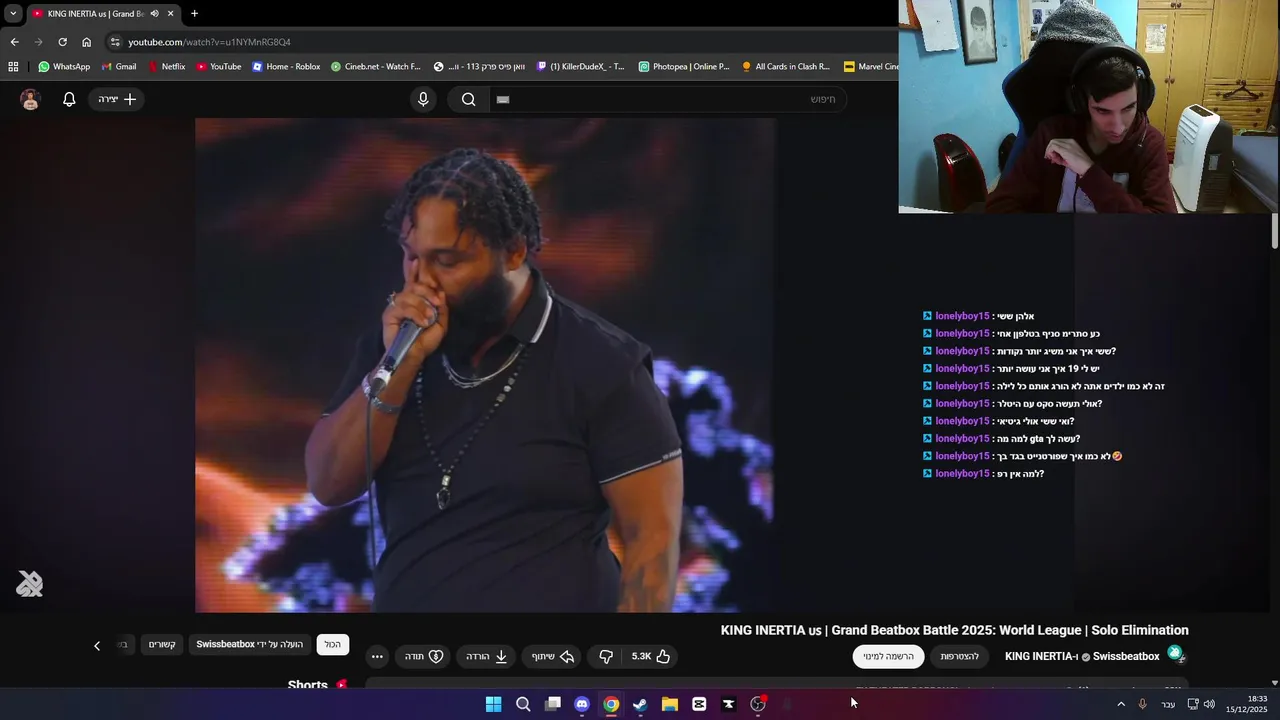Image resolution: width=1280 pixels, height=720 pixels.
Task: Focus the YouTube search input field
Action: [667, 99]
